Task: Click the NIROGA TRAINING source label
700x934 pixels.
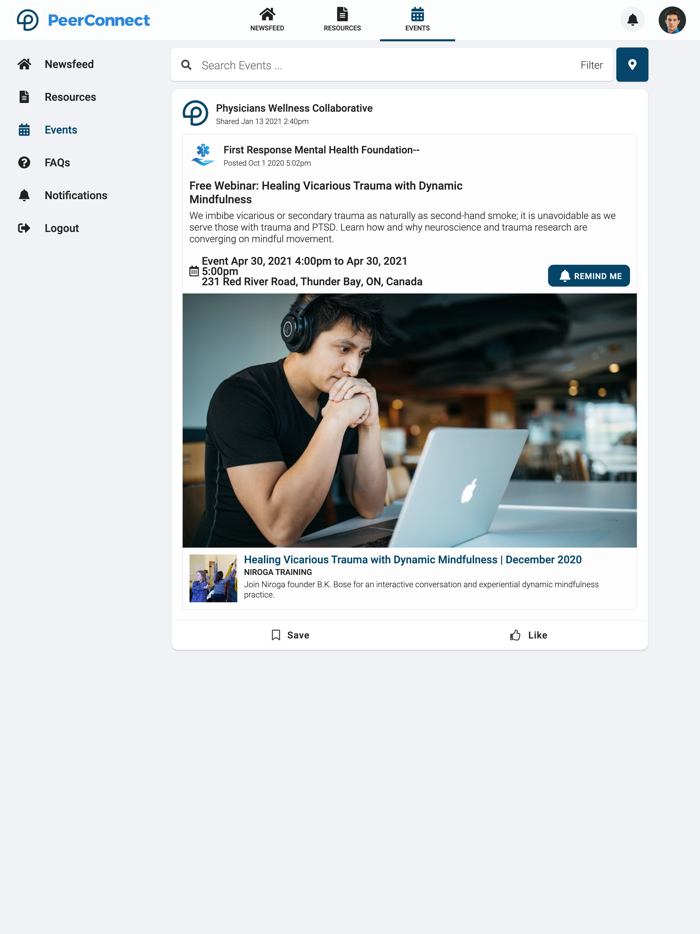Action: (x=278, y=572)
